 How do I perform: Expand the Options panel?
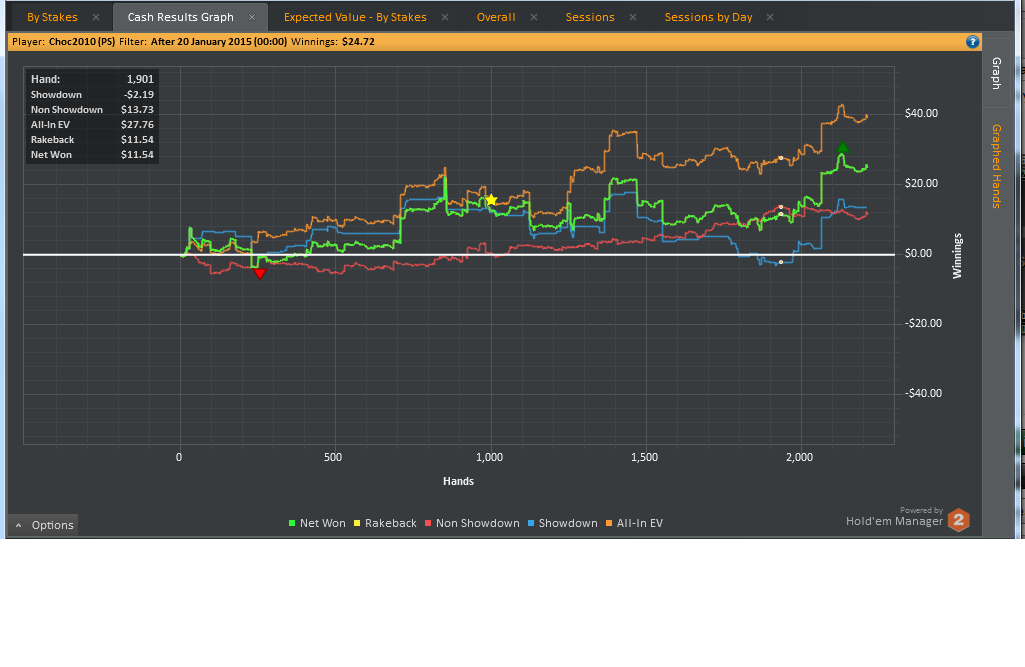point(43,525)
